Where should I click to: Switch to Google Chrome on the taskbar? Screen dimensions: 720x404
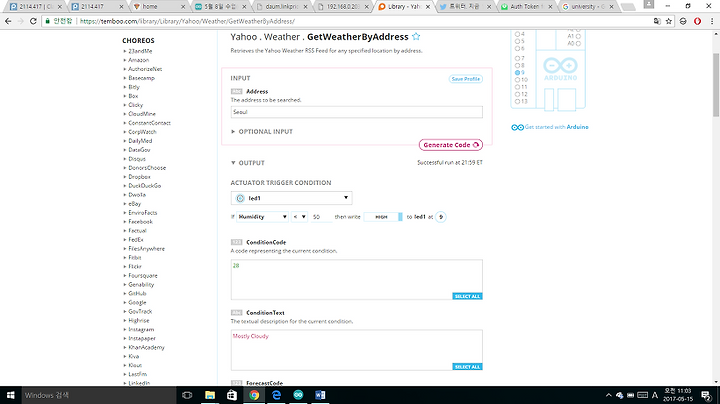click(x=254, y=395)
